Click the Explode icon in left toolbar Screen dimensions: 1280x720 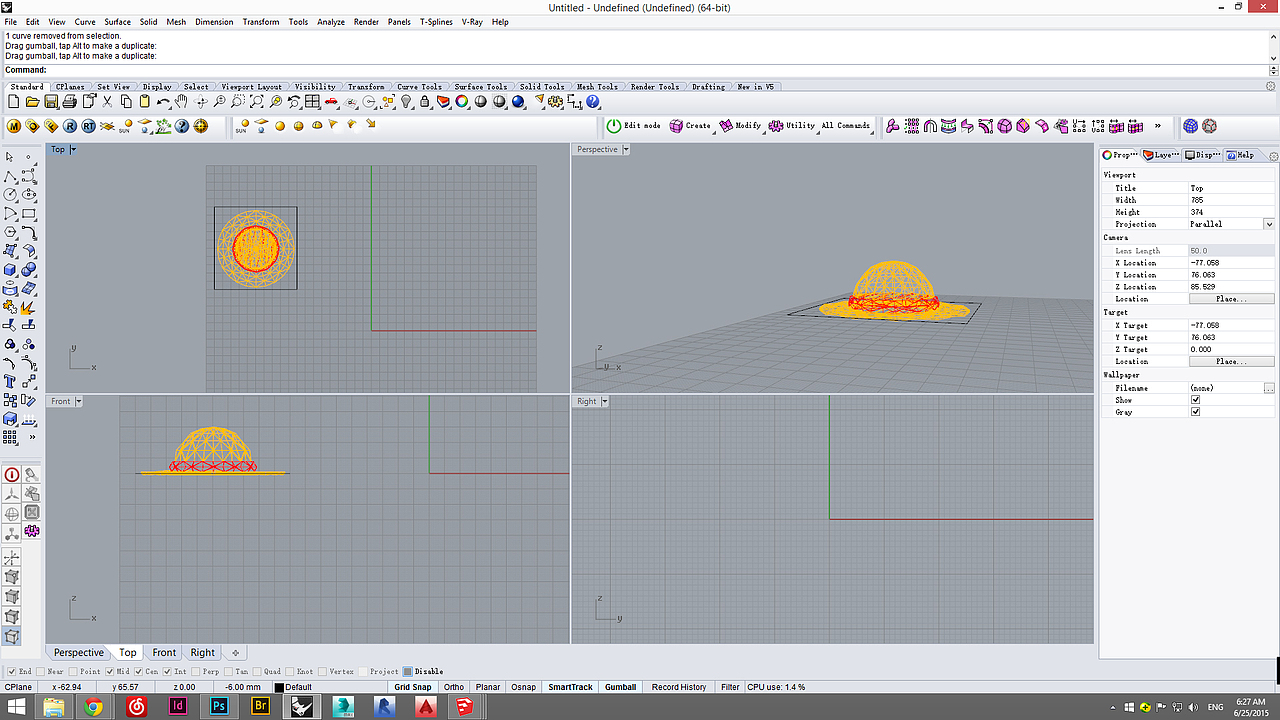[x=29, y=308]
